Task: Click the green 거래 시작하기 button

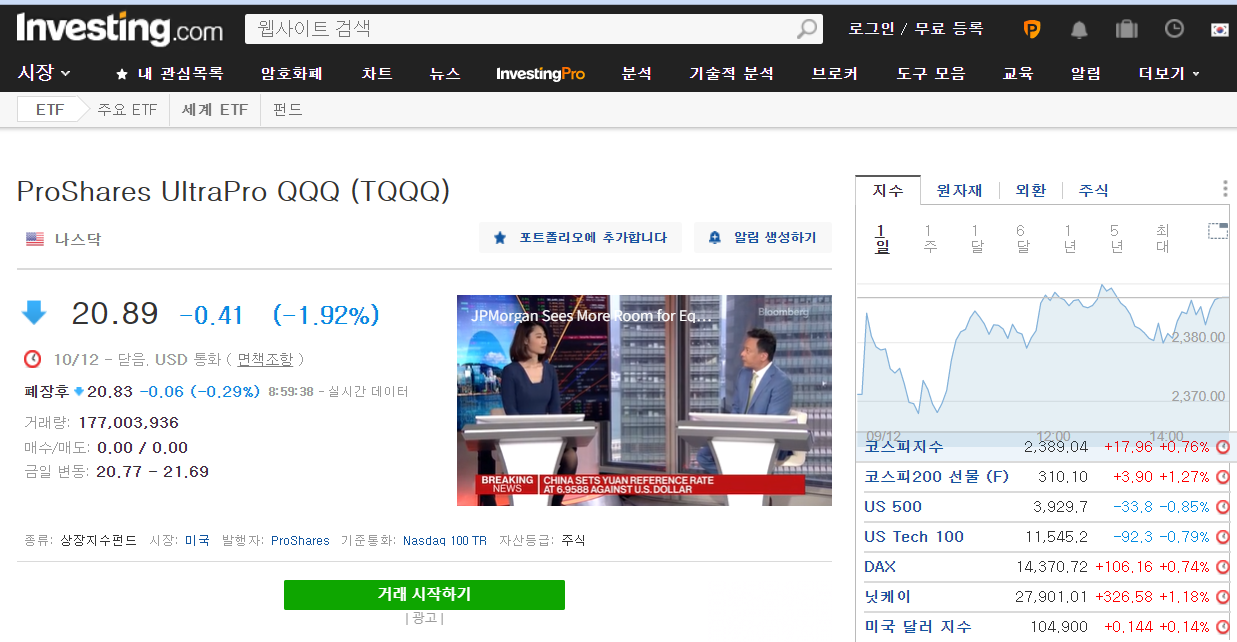Action: pyautogui.click(x=424, y=594)
